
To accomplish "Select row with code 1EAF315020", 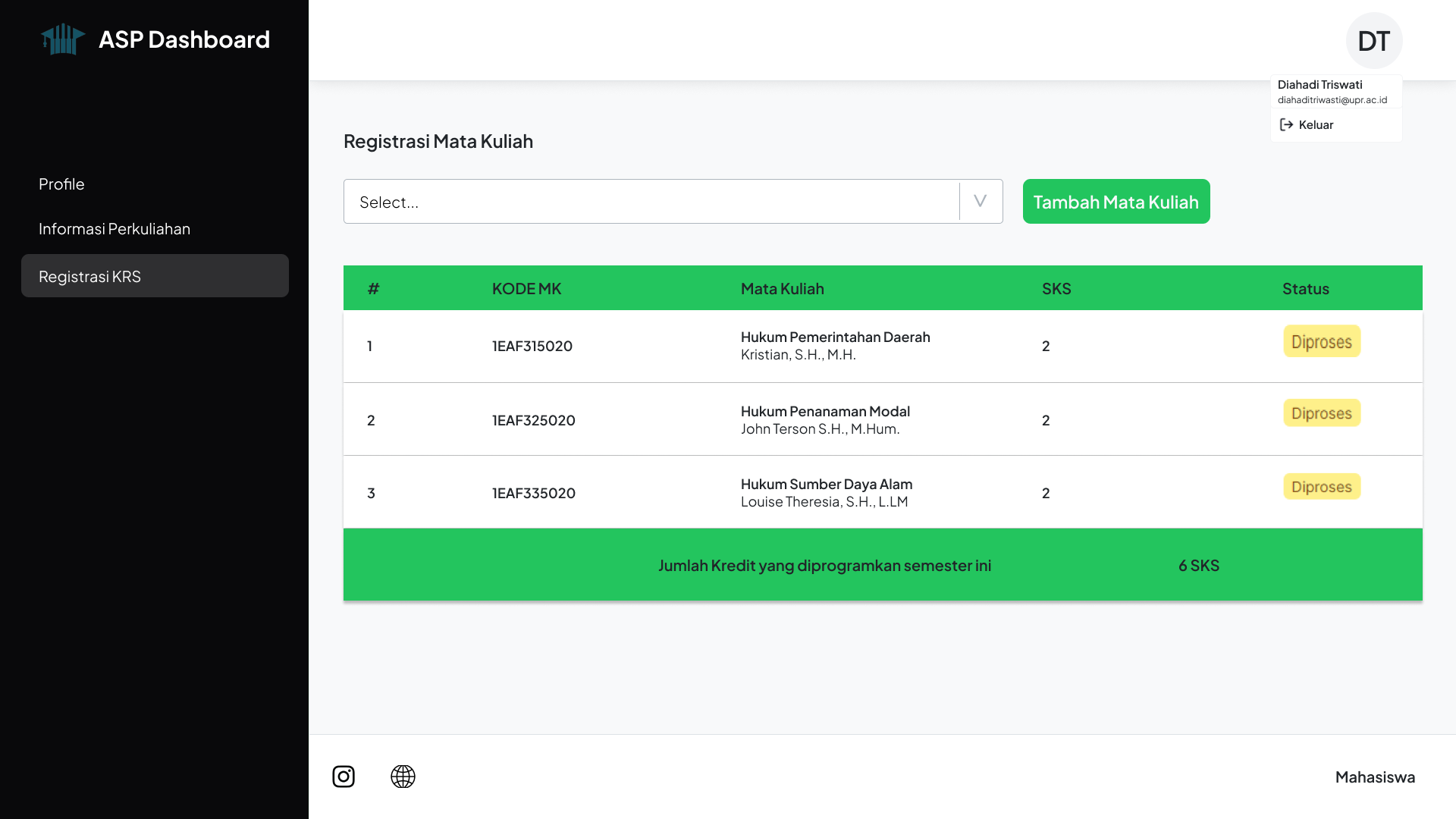I will pyautogui.click(x=532, y=347).
